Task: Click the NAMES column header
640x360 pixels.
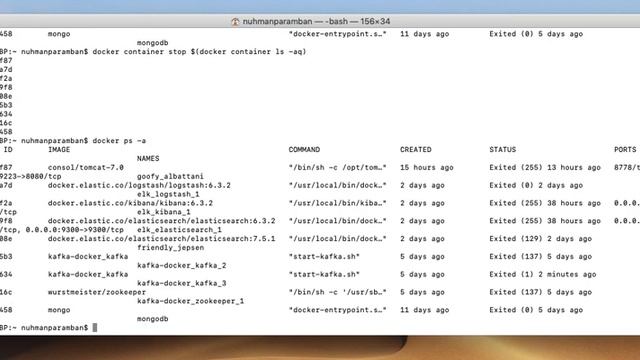Action: point(148,159)
